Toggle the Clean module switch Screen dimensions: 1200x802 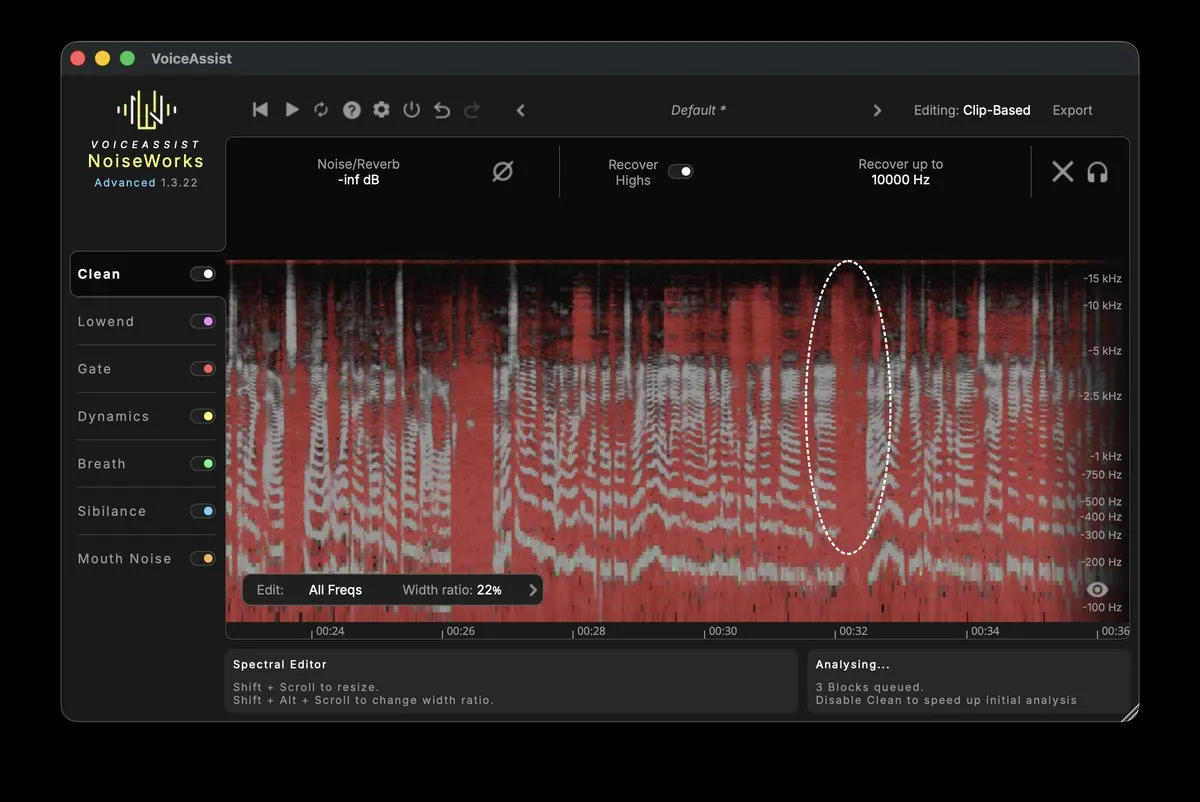(202, 274)
